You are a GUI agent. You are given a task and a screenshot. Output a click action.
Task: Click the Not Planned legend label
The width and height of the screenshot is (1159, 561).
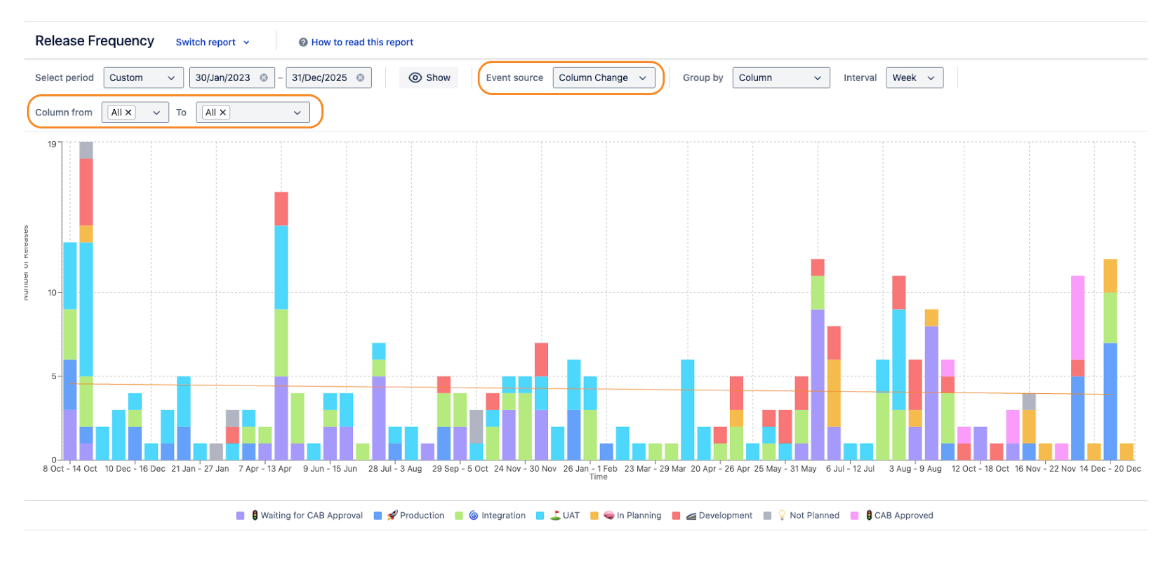(814, 515)
